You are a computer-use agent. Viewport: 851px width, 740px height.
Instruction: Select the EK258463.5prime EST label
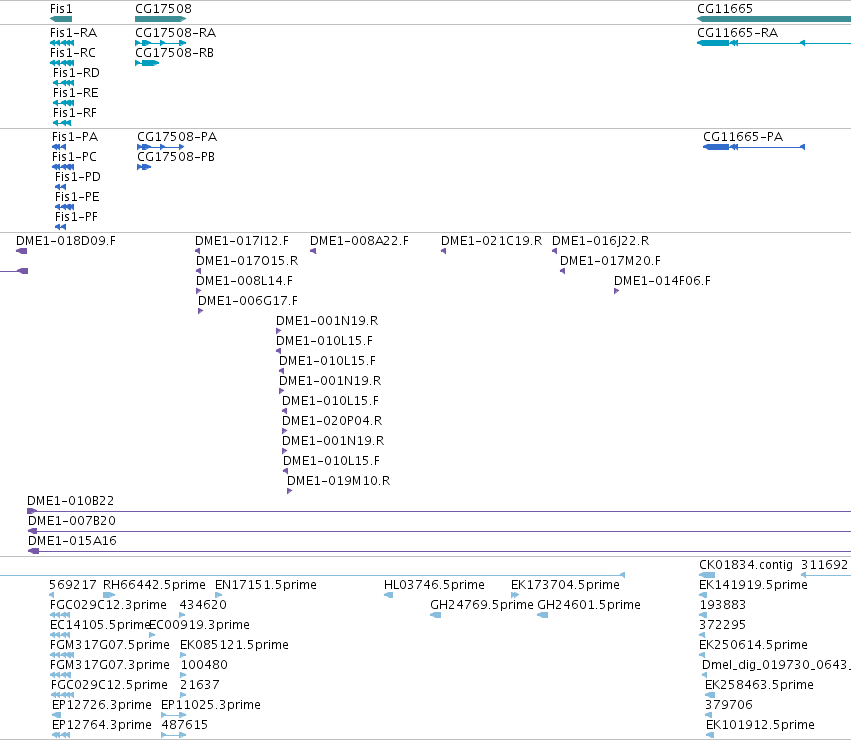[x=759, y=686]
